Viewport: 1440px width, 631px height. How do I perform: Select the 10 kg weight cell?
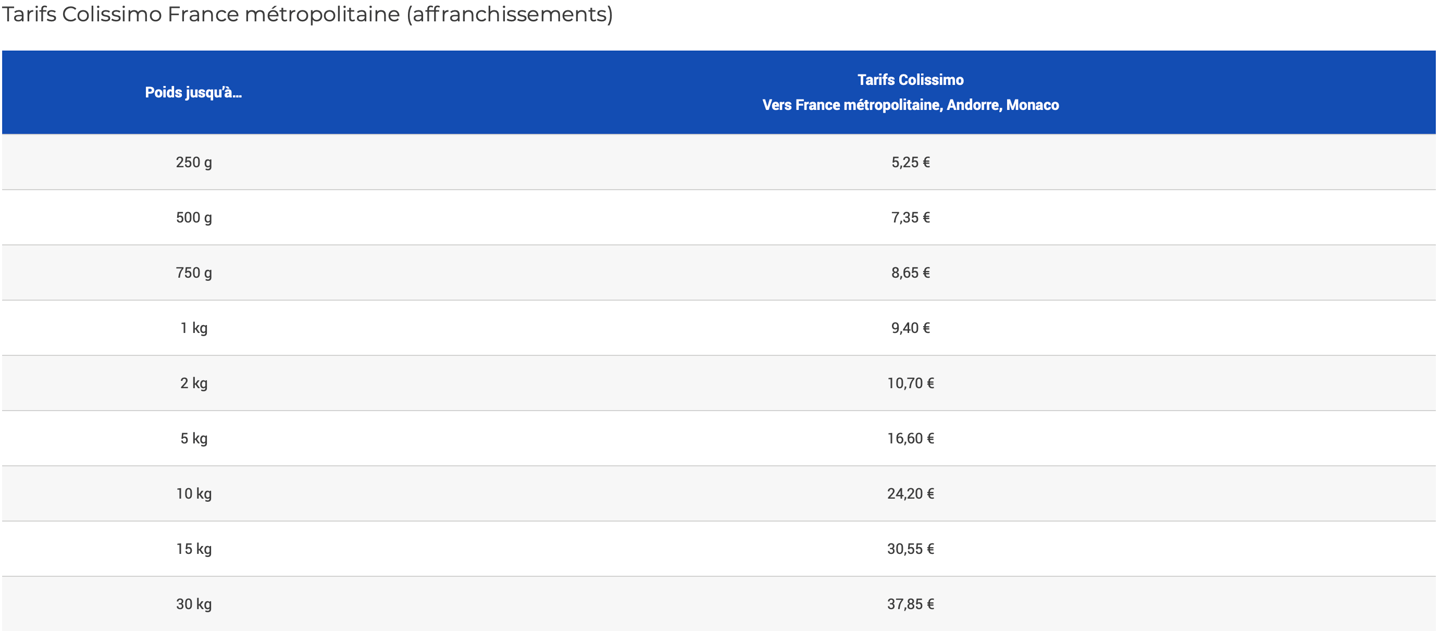click(193, 493)
